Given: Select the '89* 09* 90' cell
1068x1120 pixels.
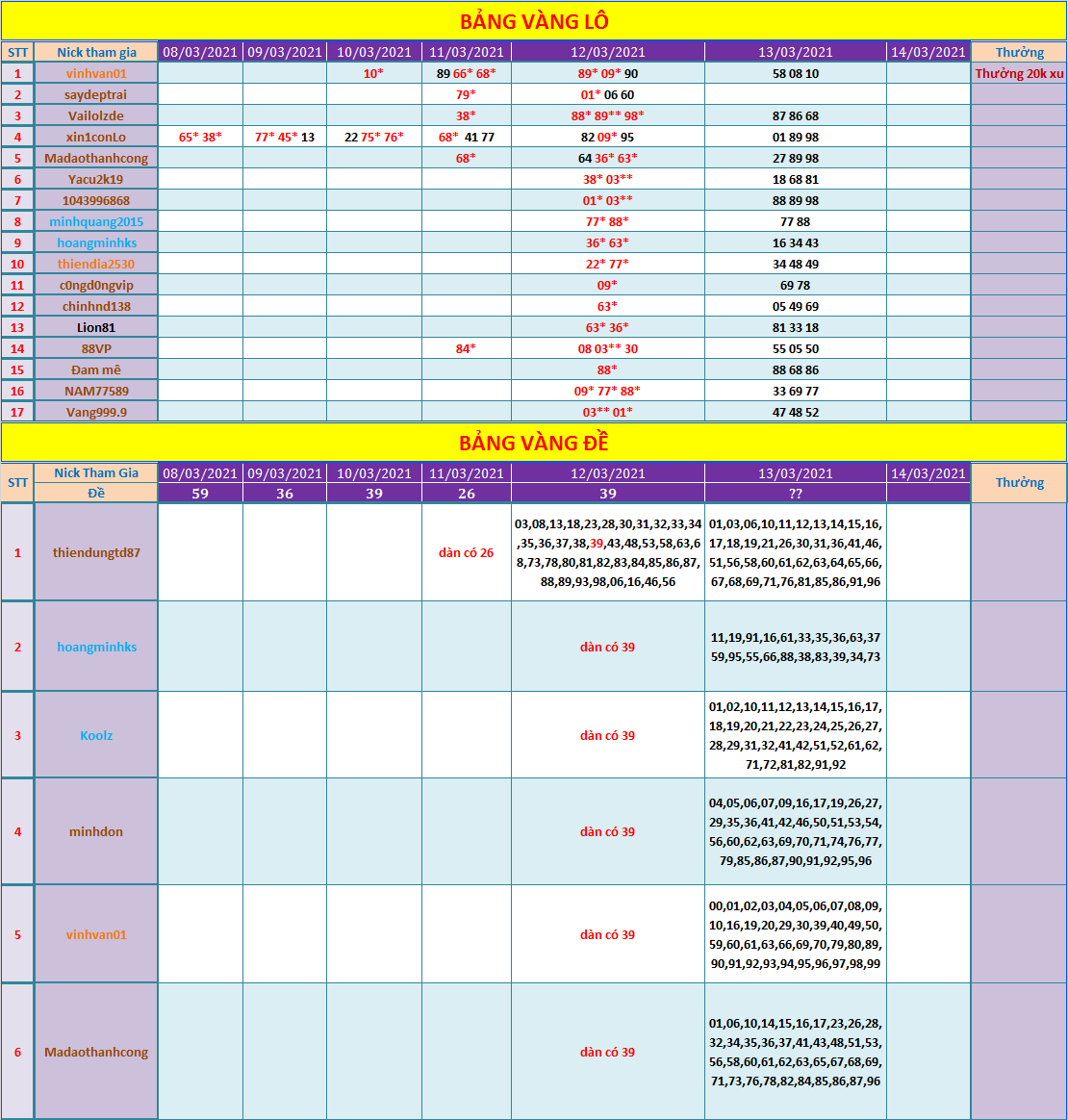Looking at the screenshot, I should pos(608,73).
